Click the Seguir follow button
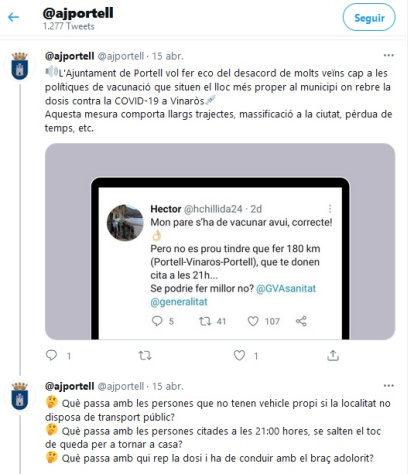 (x=369, y=18)
